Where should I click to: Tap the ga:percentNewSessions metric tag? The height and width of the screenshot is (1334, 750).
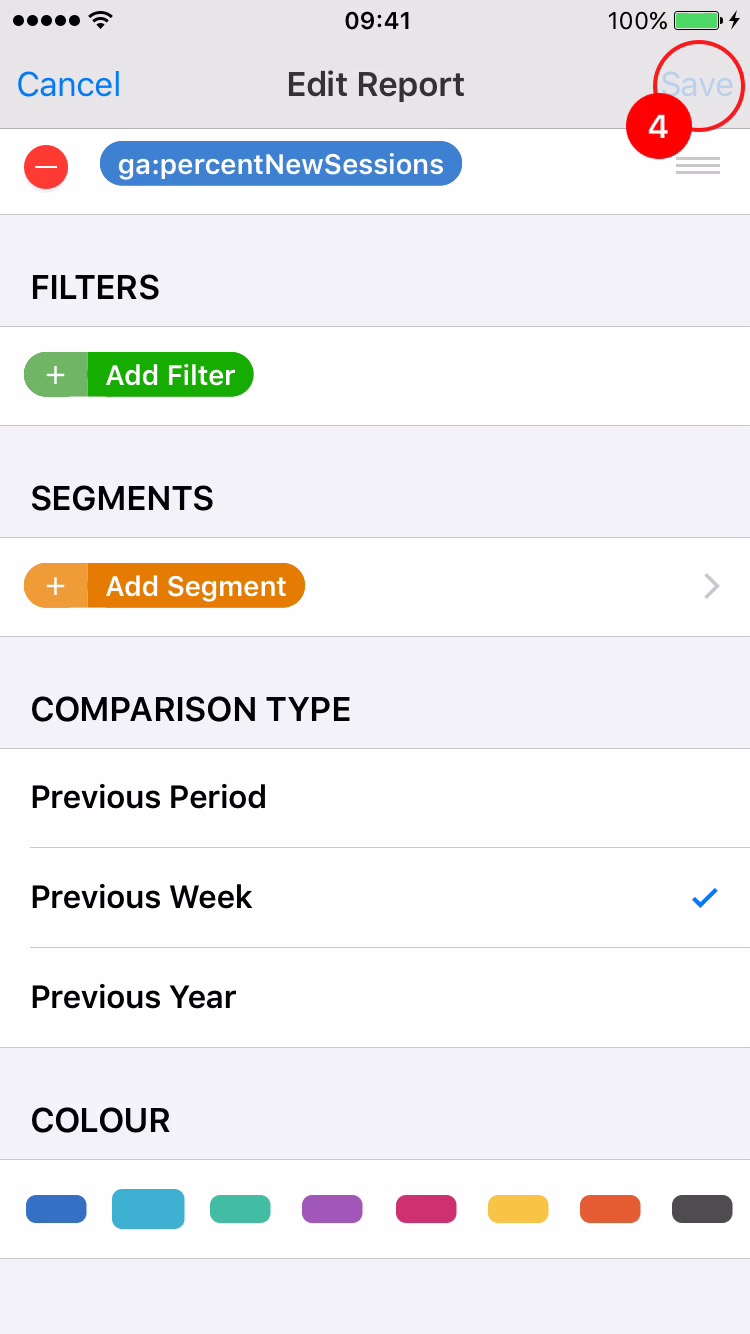tap(281, 164)
